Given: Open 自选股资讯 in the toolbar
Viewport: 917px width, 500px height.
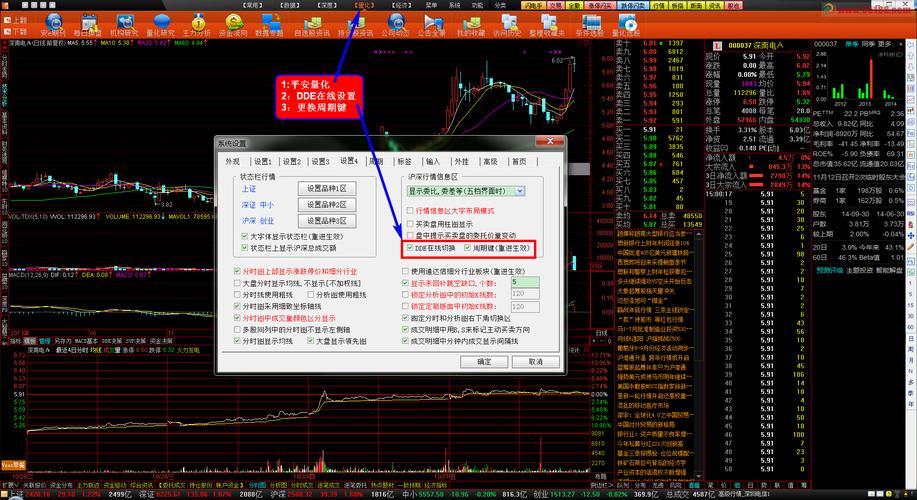Looking at the screenshot, I should [x=310, y=28].
